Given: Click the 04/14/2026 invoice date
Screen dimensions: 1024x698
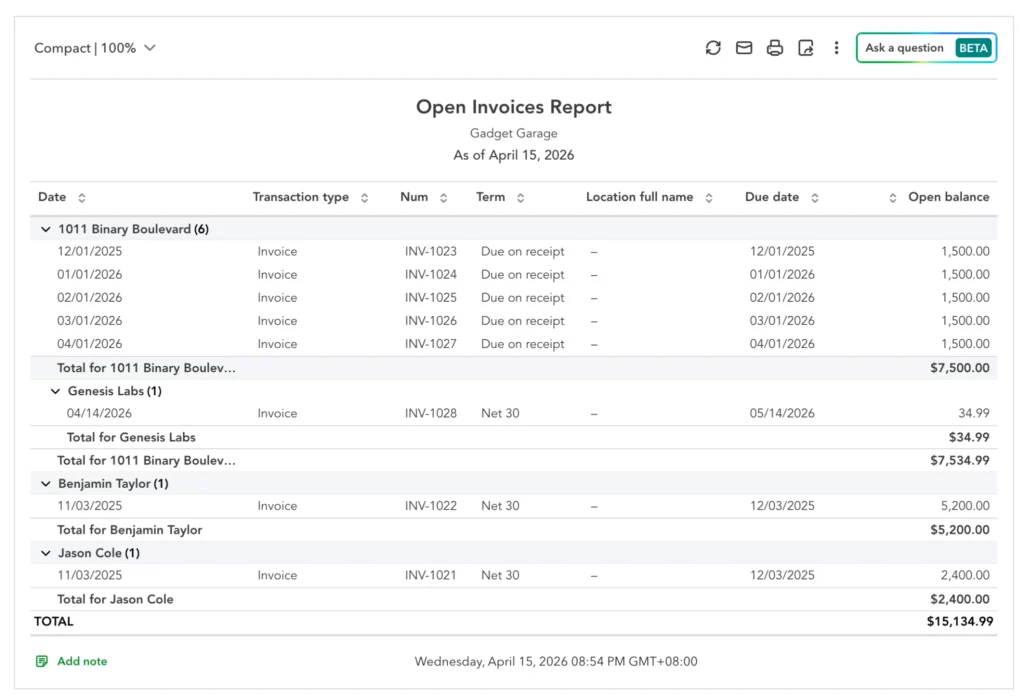Looking at the screenshot, I should point(99,413).
